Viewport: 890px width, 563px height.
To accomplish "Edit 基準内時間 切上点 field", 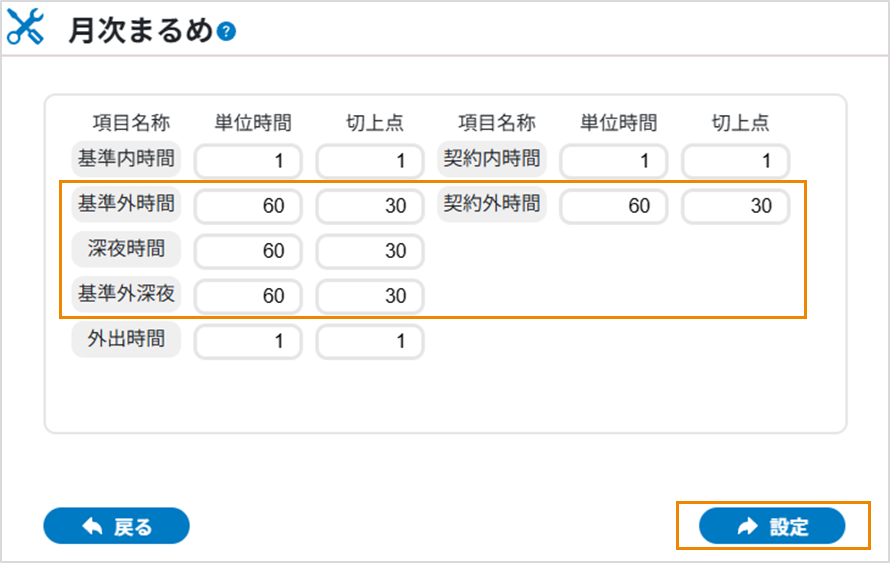I will [x=370, y=161].
